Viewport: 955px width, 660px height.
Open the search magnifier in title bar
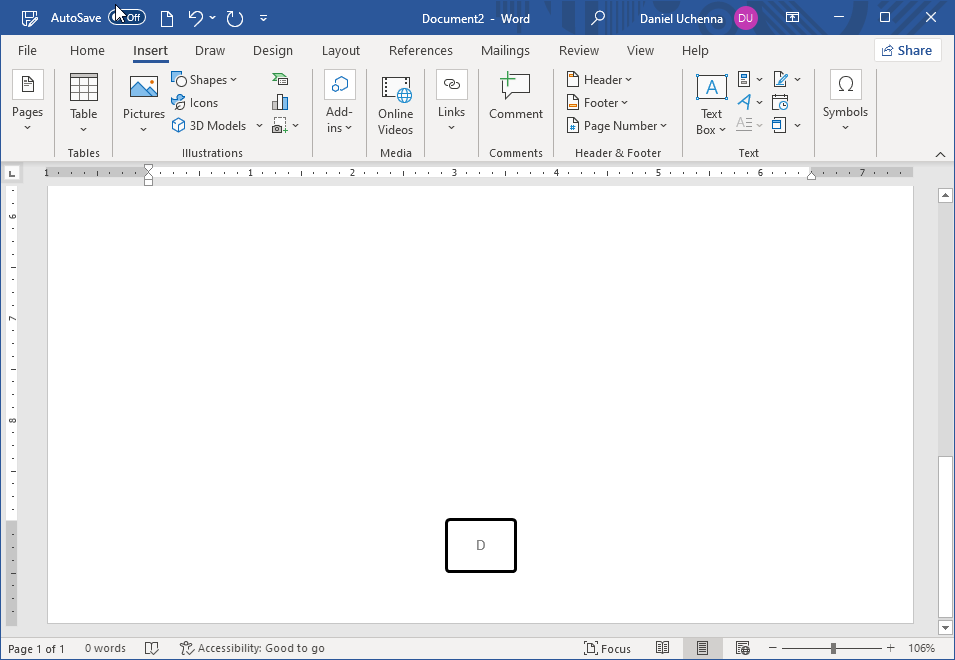coord(598,18)
